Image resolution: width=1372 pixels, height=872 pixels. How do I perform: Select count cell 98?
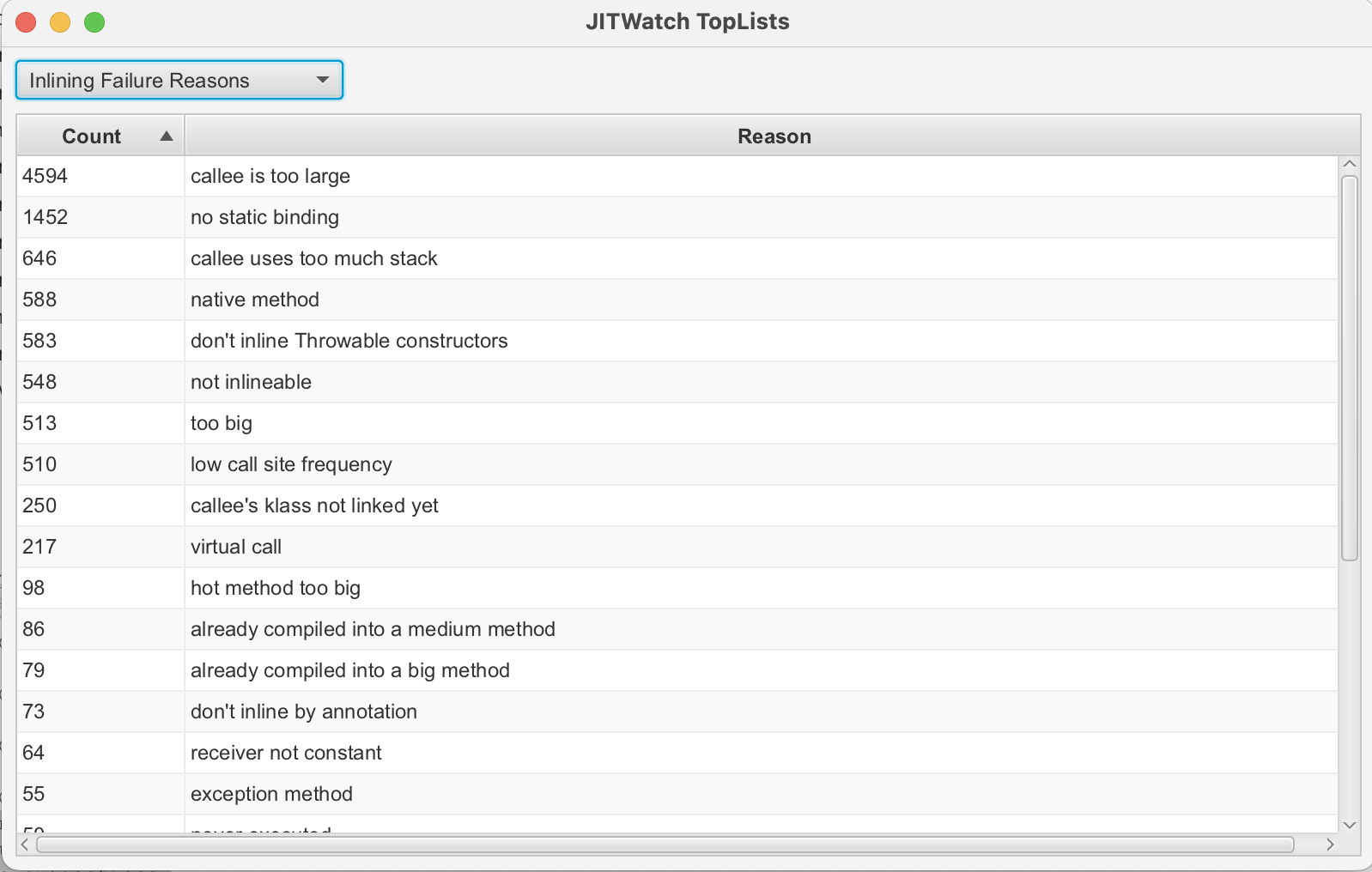pos(100,588)
